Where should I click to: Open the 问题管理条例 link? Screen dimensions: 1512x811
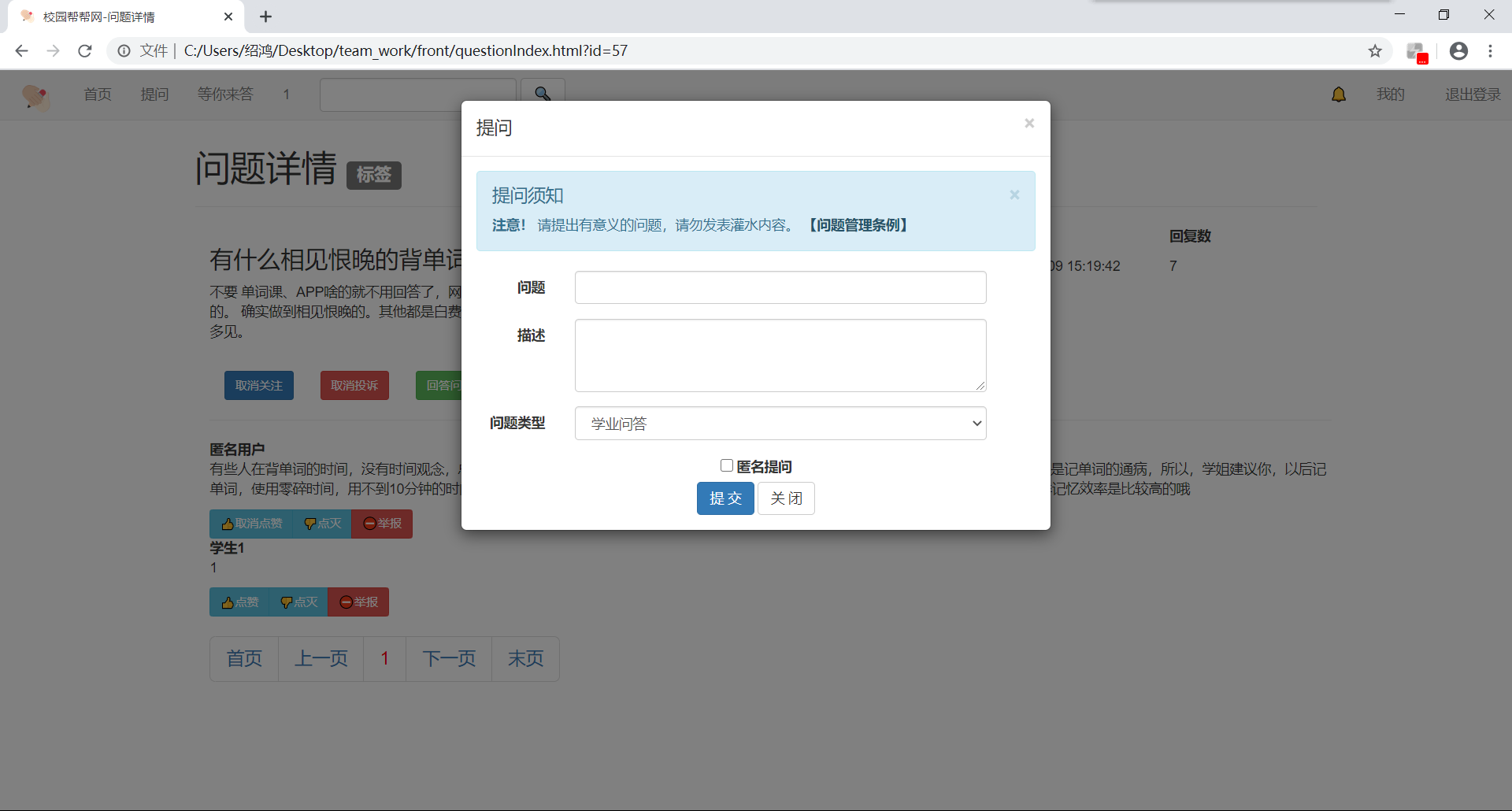point(858,225)
